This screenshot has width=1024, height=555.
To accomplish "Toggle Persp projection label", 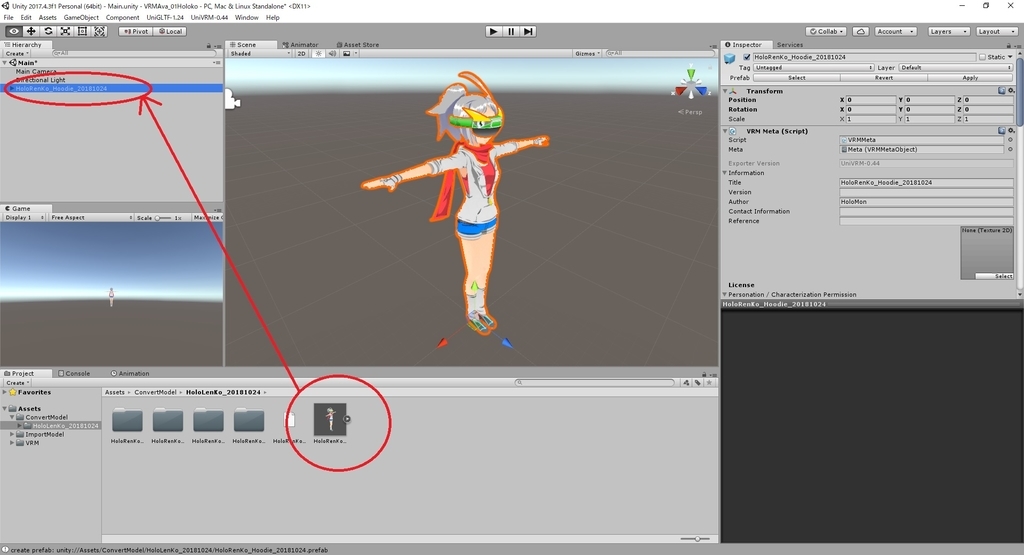I will 690,112.
